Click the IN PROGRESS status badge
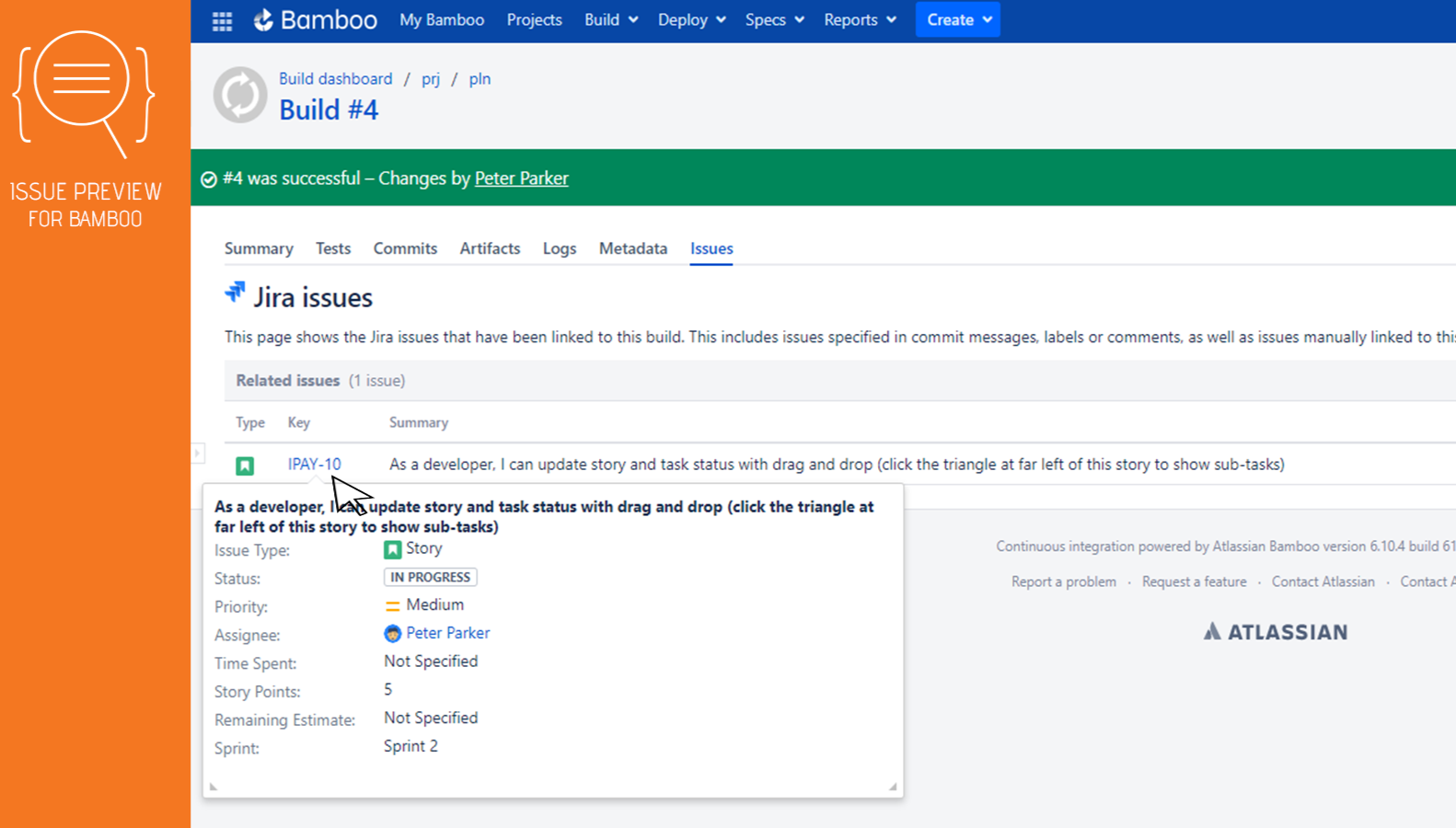Image resolution: width=1456 pixels, height=828 pixels. [430, 577]
